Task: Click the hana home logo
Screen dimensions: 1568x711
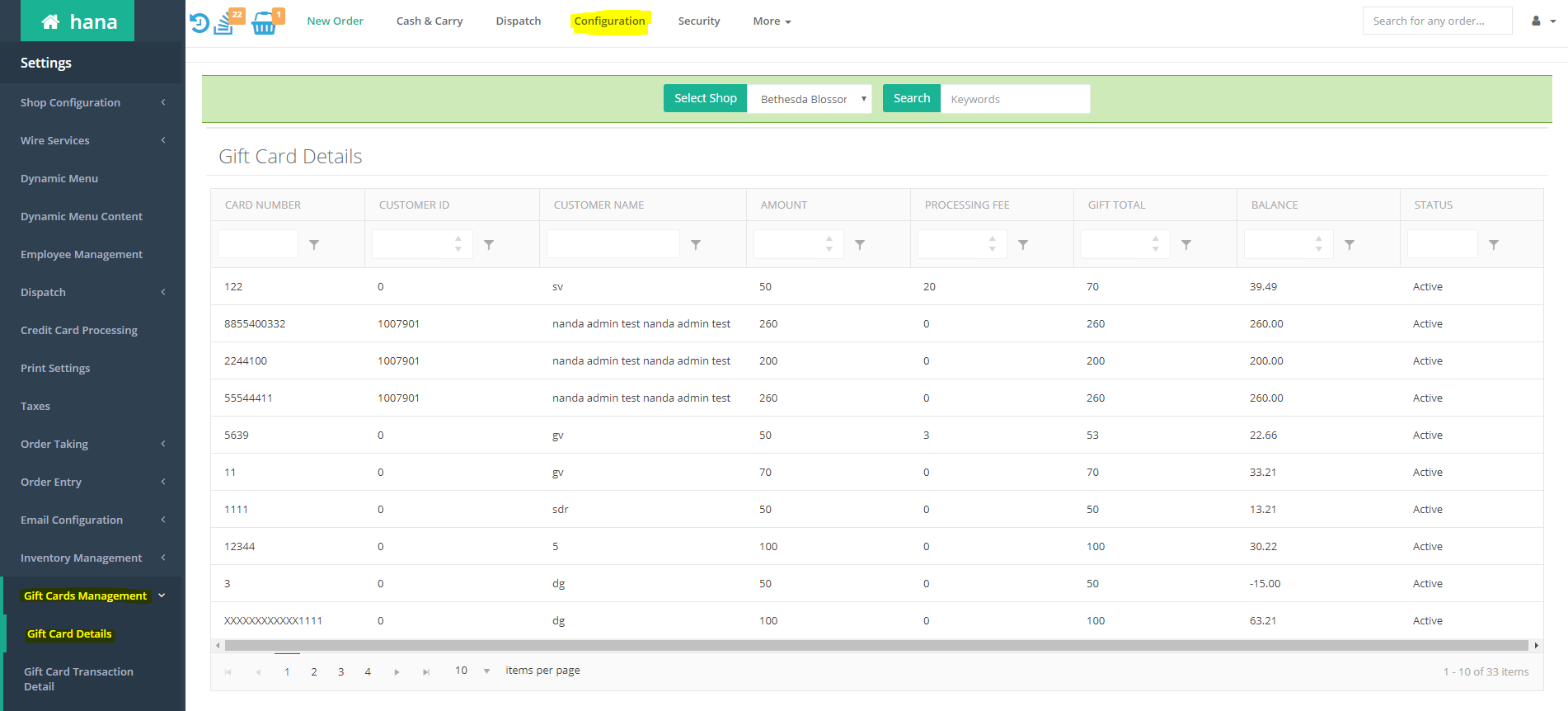Action: tap(77, 21)
